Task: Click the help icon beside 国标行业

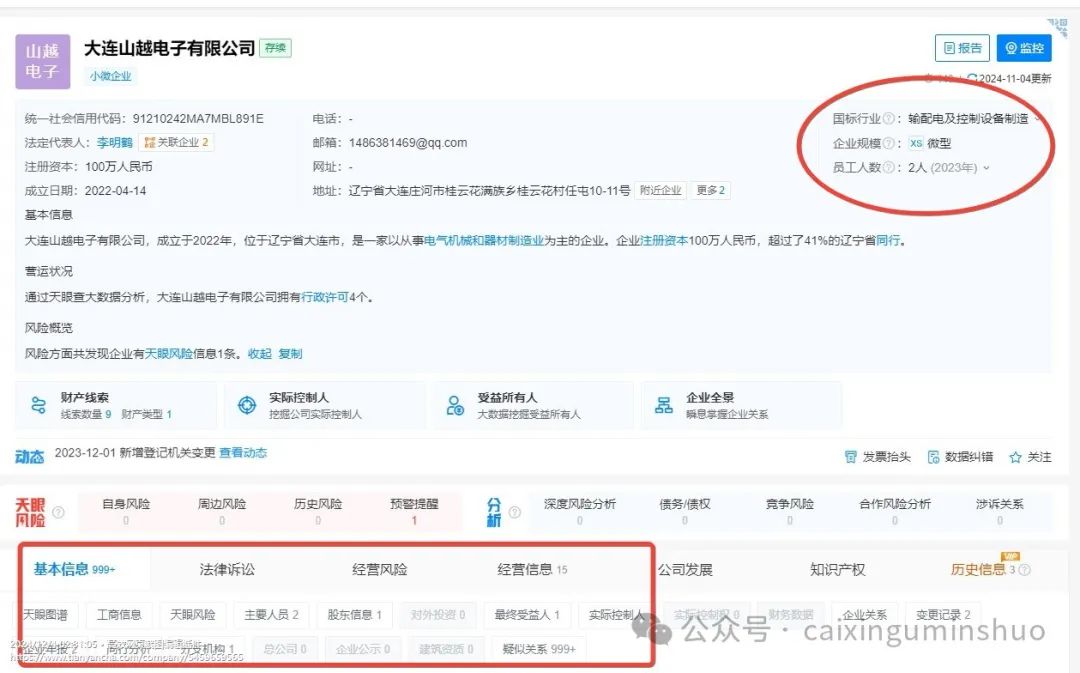Action: tap(889, 118)
